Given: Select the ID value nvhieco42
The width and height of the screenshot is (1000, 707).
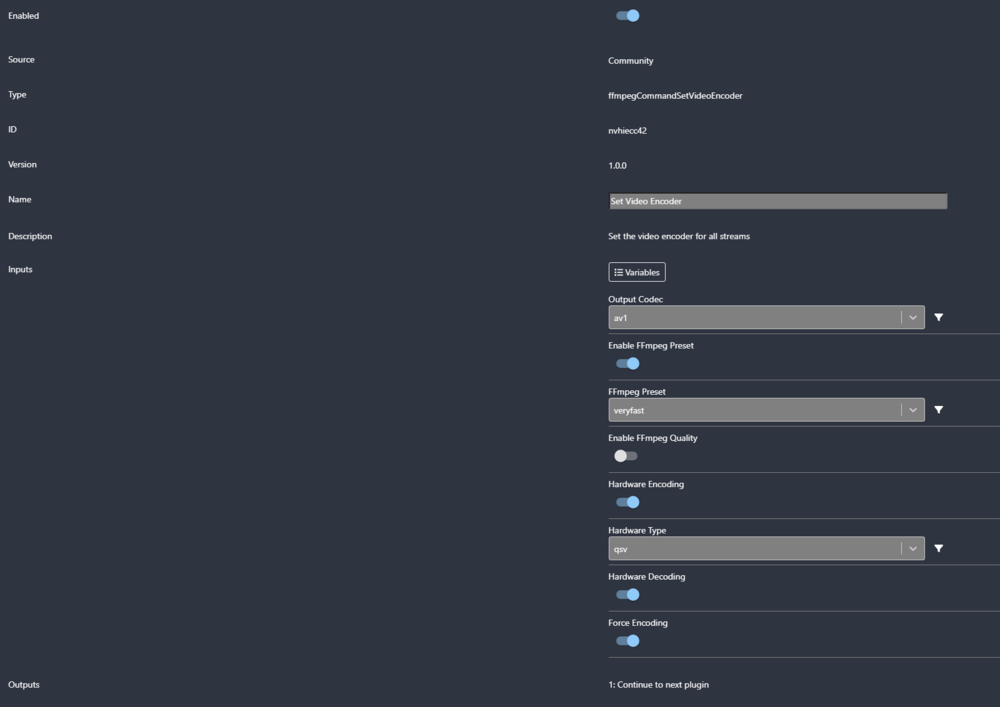Looking at the screenshot, I should [628, 131].
